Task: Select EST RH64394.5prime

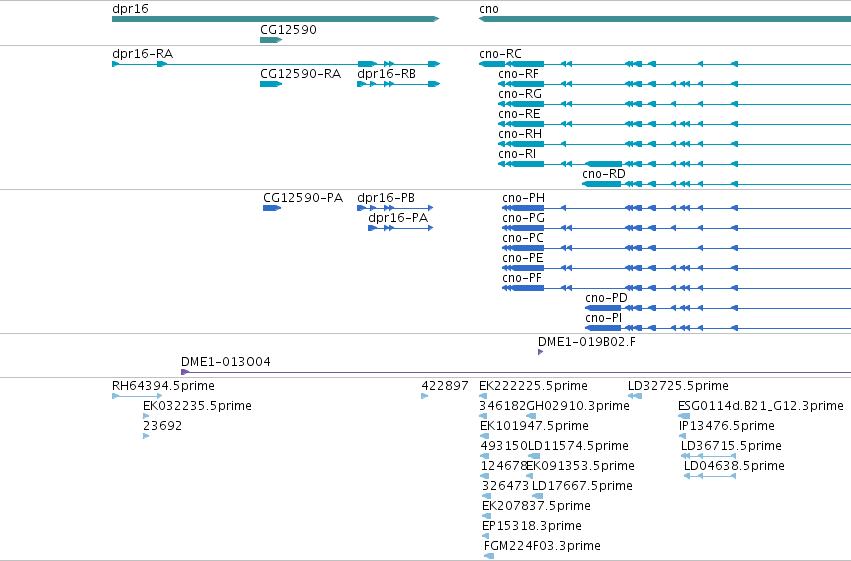Action: pos(163,386)
